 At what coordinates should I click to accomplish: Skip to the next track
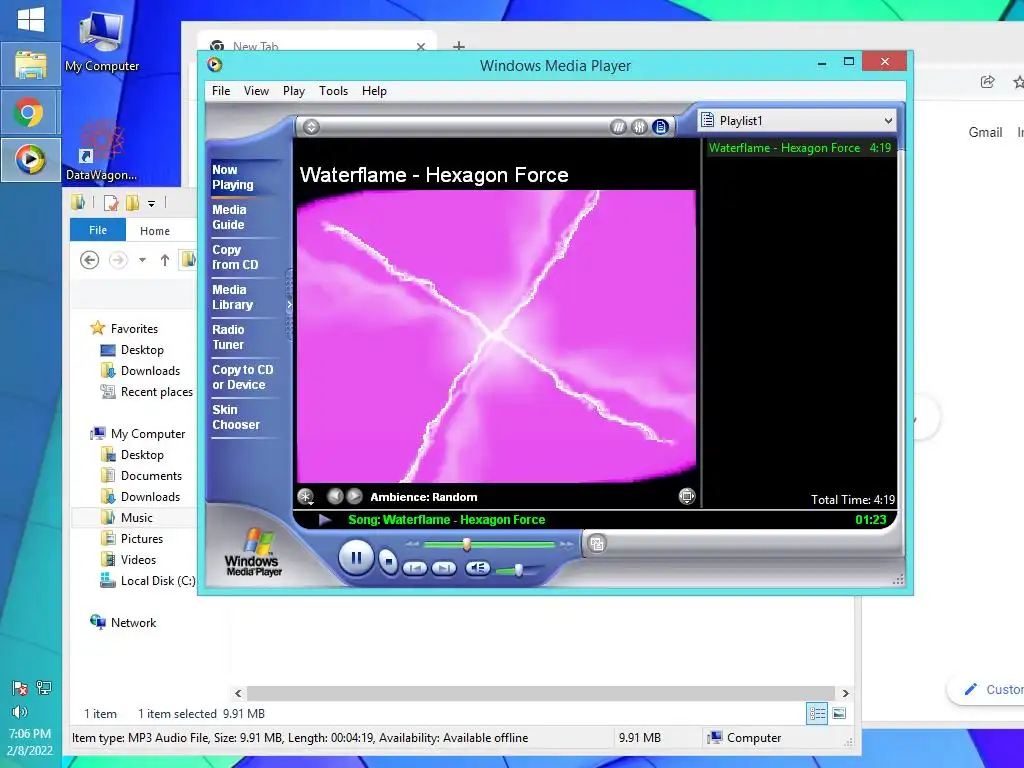point(443,568)
